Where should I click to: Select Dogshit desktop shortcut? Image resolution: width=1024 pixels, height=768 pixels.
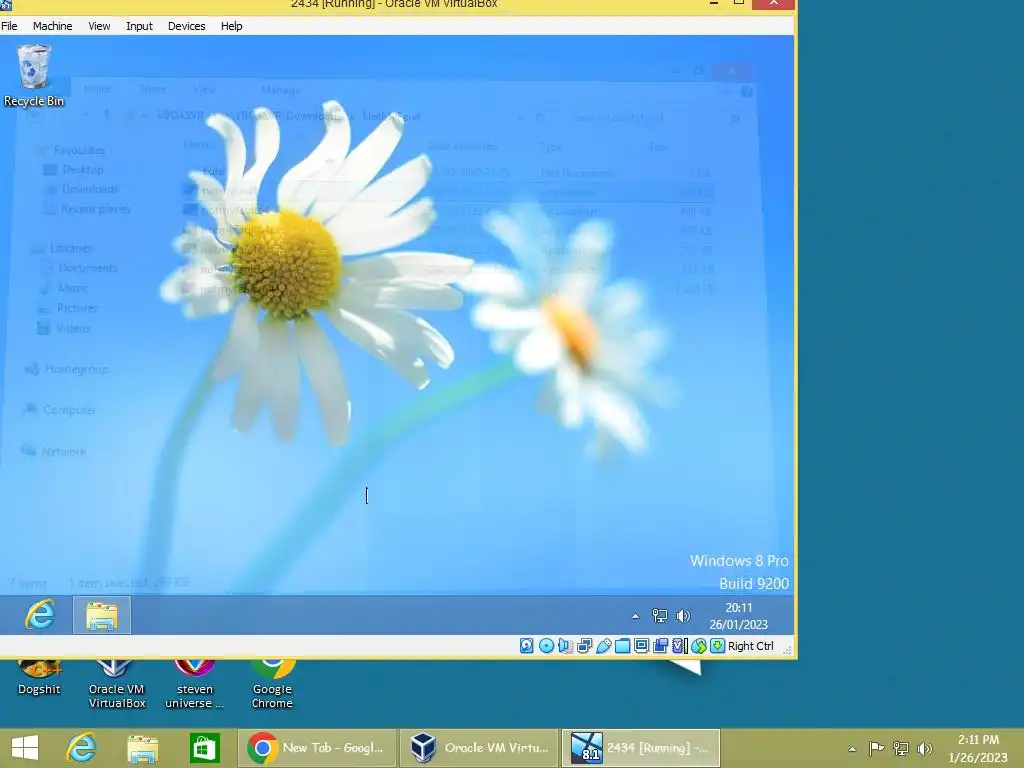tap(39, 678)
